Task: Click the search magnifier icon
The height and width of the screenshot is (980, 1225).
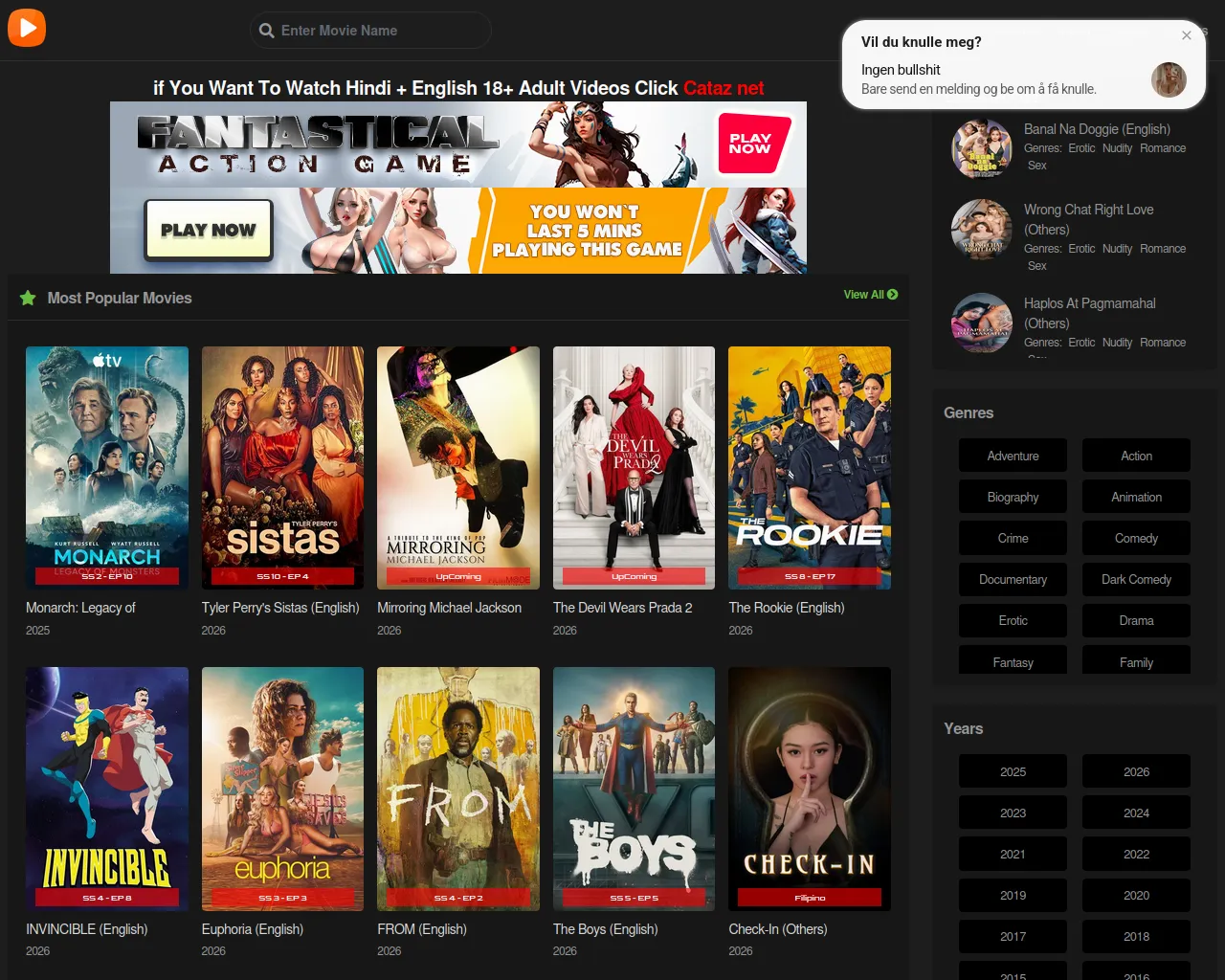Action: tap(267, 31)
